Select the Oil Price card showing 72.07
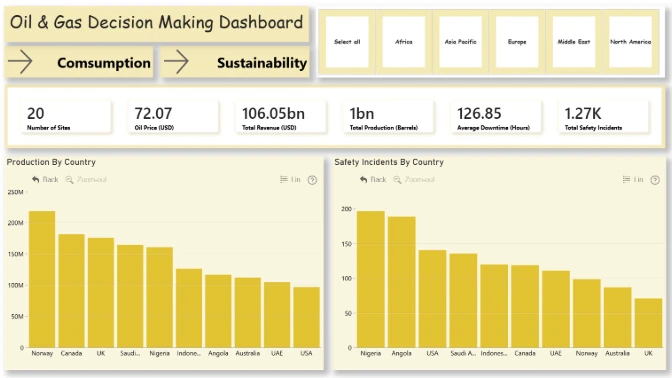 pos(174,117)
